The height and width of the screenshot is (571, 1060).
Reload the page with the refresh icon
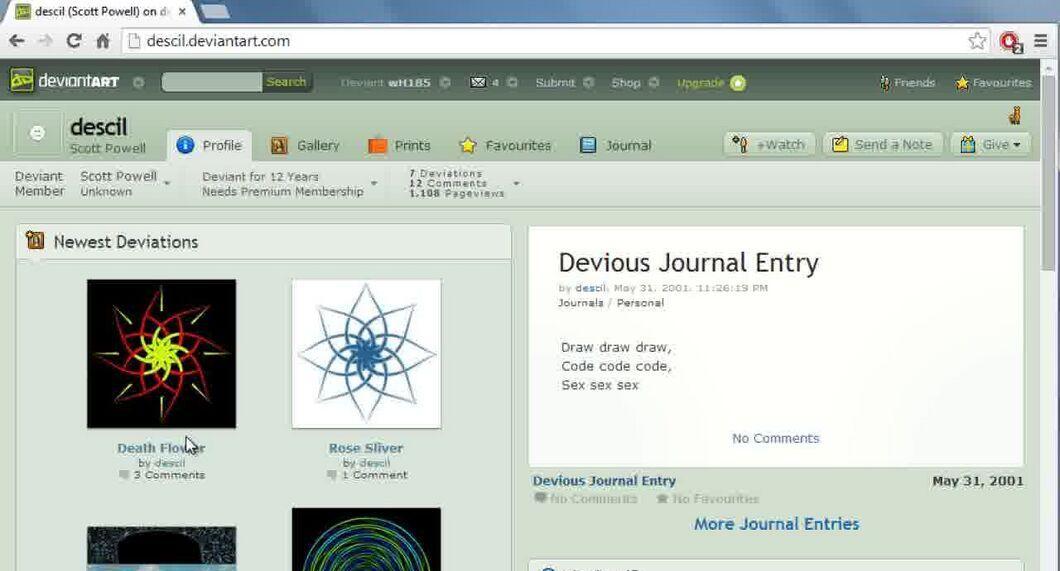point(74,41)
